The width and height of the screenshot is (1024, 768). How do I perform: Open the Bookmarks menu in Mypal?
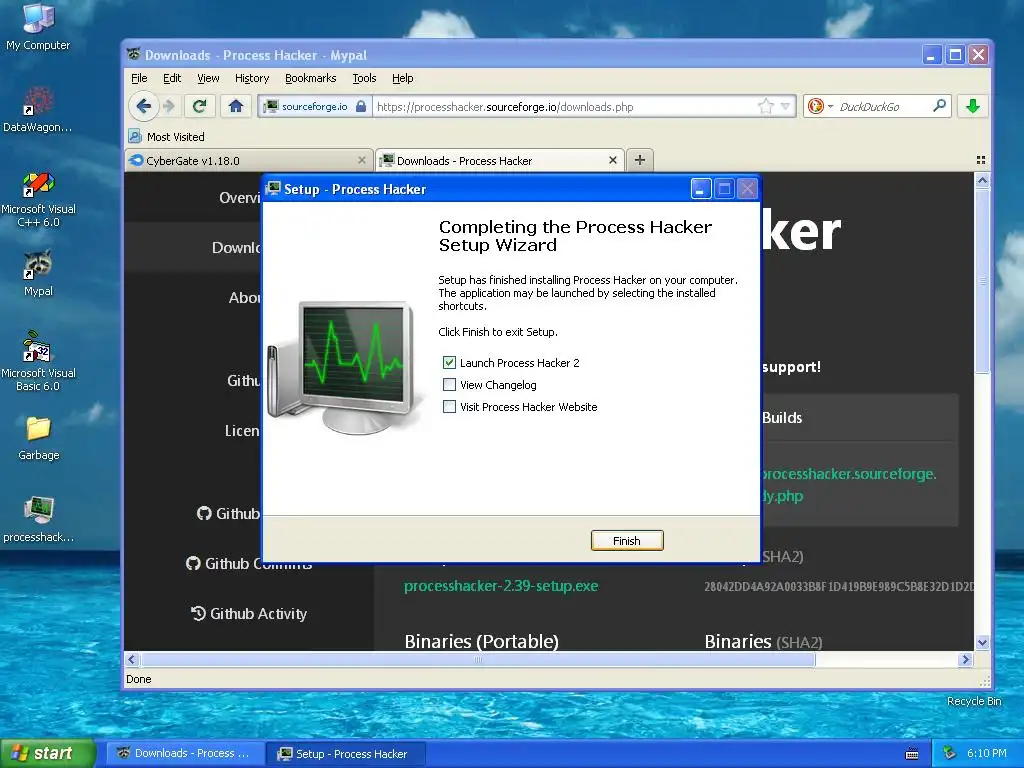tap(311, 78)
